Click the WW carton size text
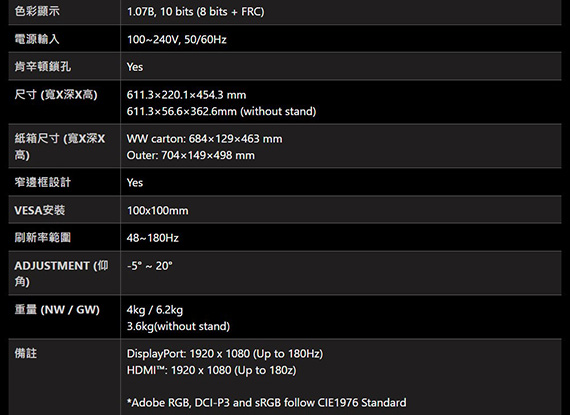 (x=204, y=139)
